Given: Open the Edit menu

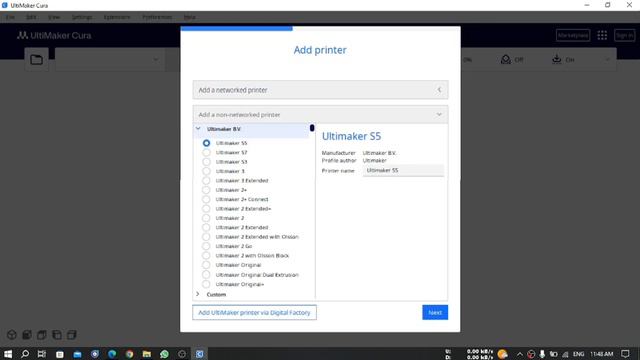Looking at the screenshot, I should (x=31, y=17).
